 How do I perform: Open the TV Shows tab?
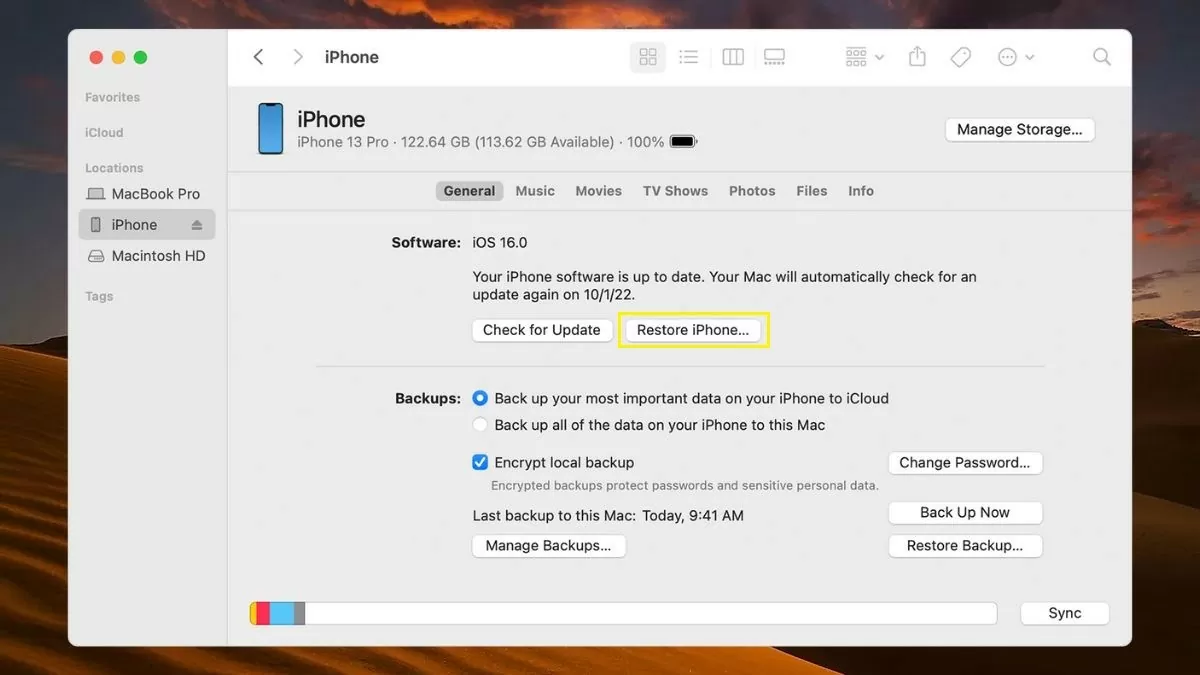point(675,190)
